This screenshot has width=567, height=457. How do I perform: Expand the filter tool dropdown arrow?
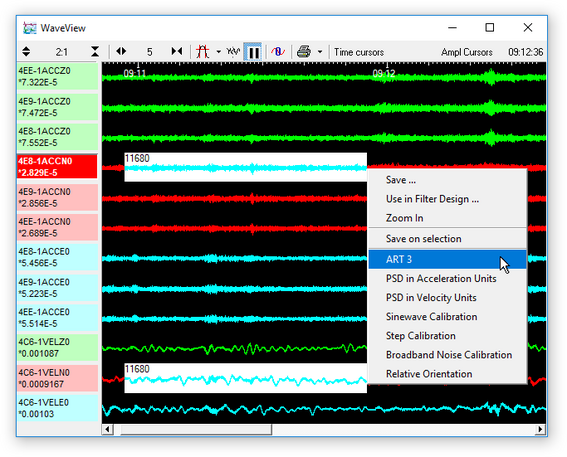click(218, 52)
